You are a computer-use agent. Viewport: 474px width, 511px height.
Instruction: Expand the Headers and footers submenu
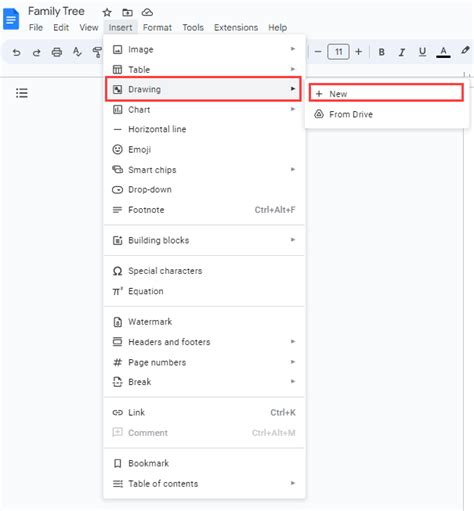tap(204, 342)
